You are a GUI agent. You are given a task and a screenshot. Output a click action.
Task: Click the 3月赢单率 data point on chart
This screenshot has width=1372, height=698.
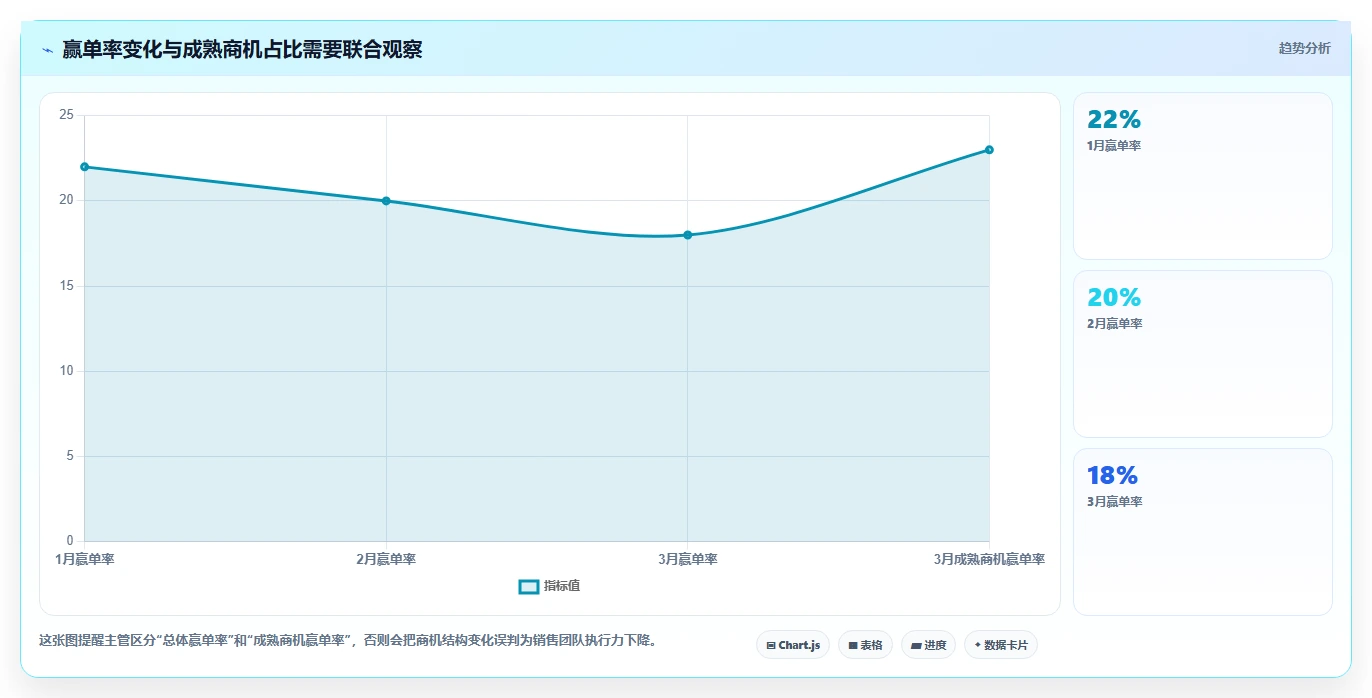tap(688, 235)
